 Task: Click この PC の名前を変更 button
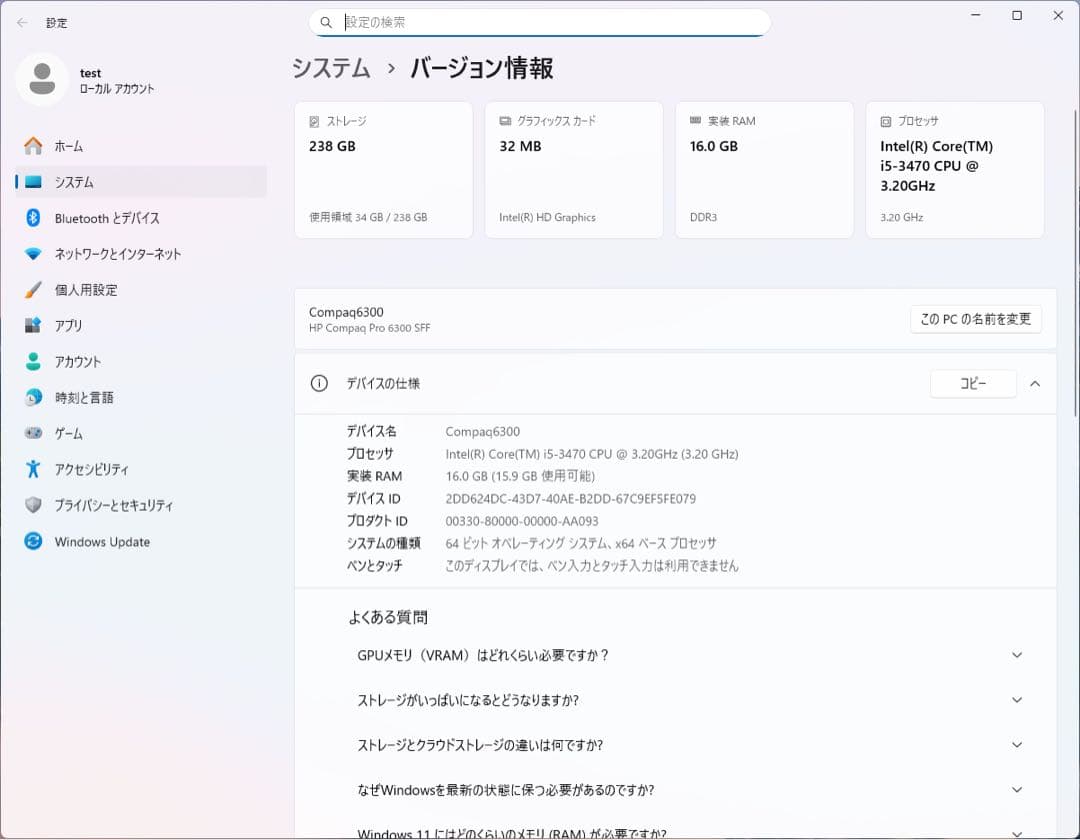point(975,319)
